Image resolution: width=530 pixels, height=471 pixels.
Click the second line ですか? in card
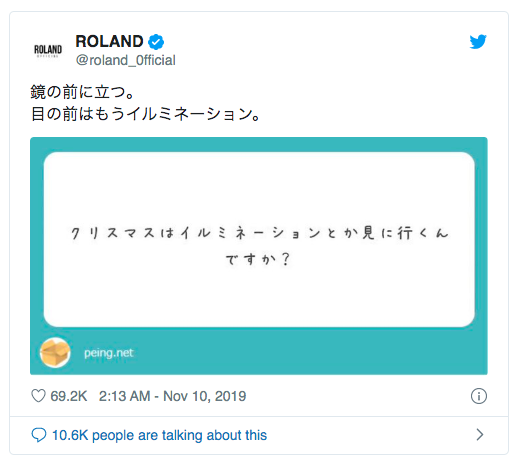pyautogui.click(x=258, y=259)
